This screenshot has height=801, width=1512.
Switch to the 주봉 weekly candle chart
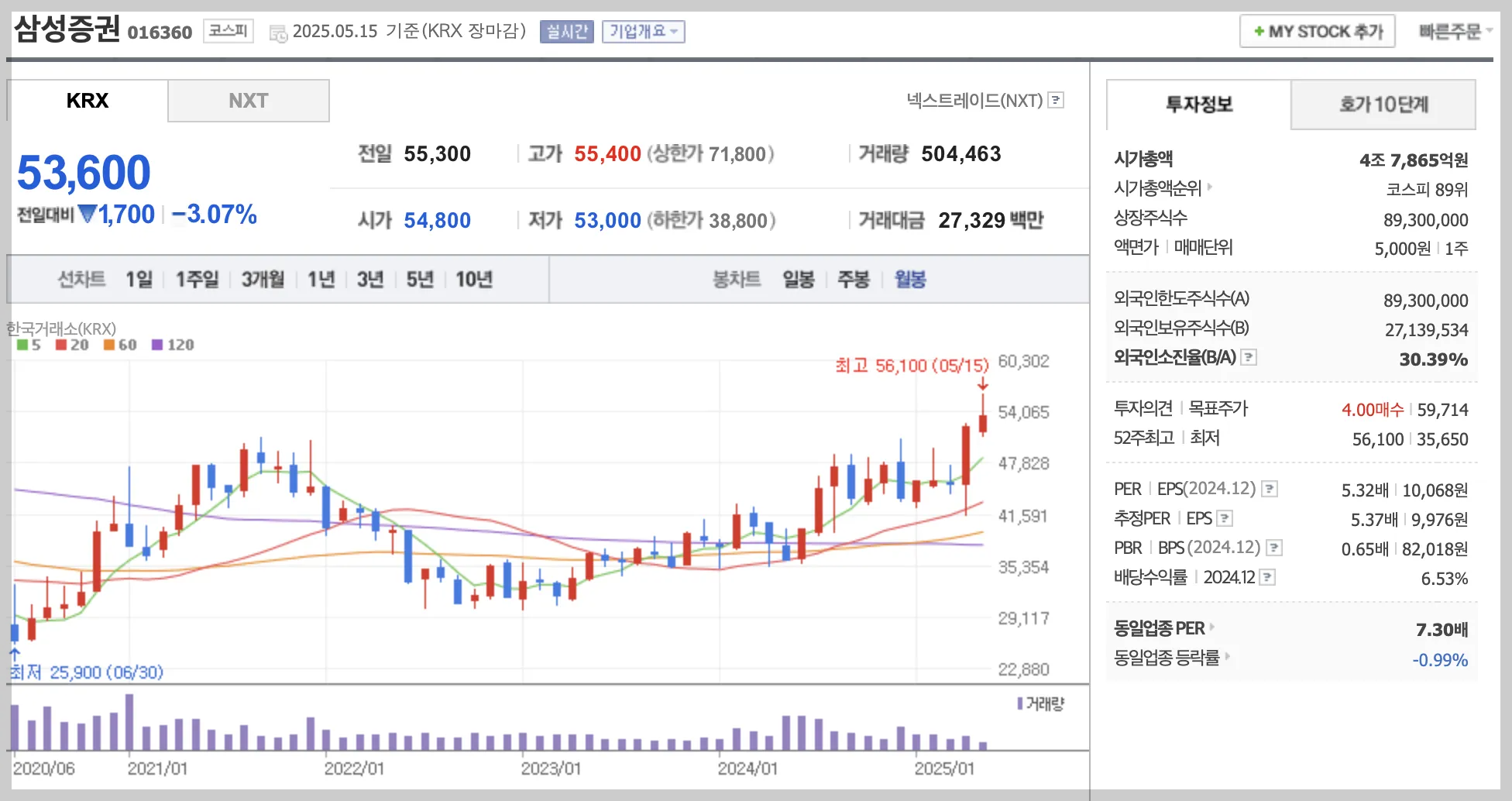tap(854, 279)
